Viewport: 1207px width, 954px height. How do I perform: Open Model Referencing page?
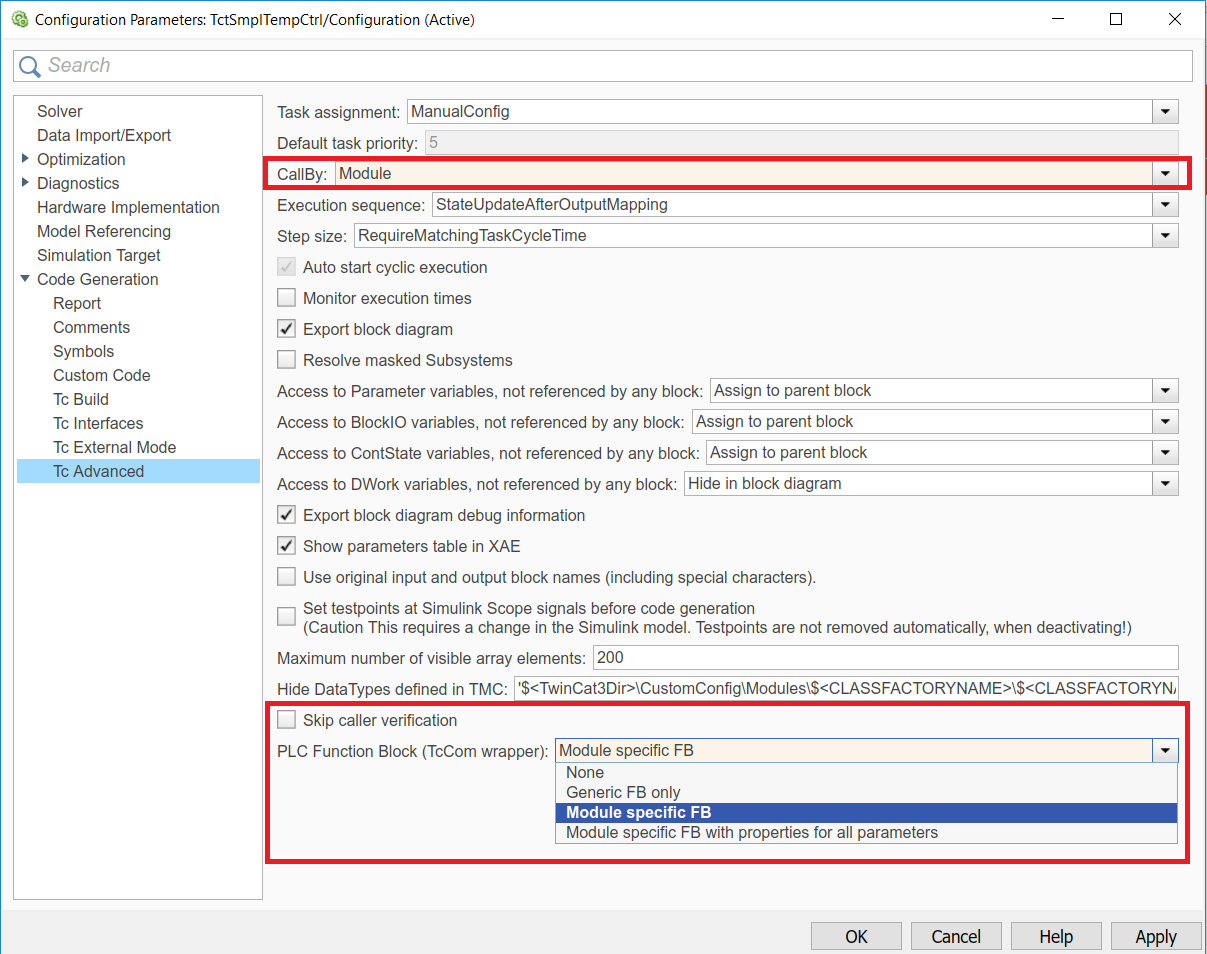[x=104, y=231]
